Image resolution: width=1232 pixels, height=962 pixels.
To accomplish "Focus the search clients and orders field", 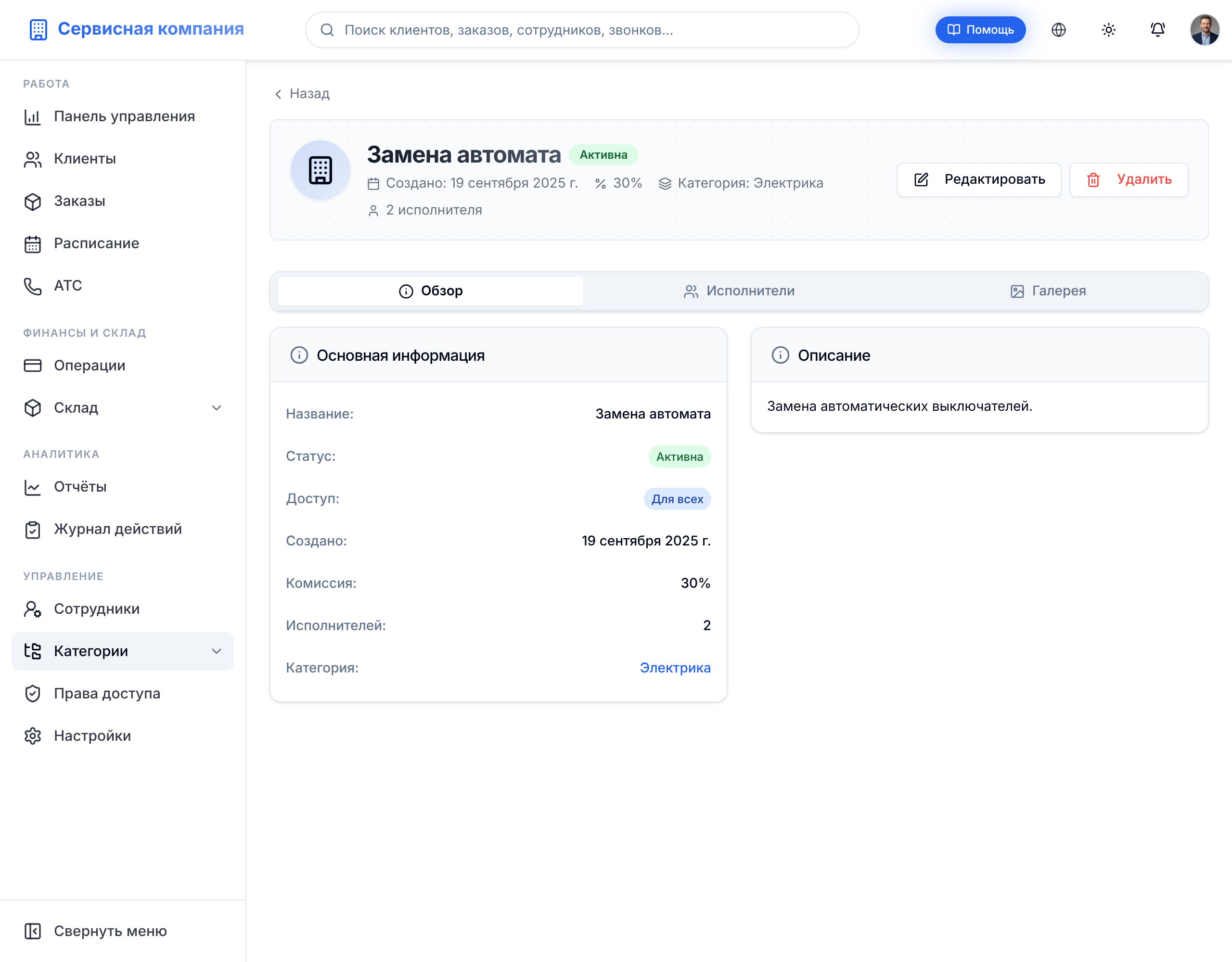I will tap(582, 30).
